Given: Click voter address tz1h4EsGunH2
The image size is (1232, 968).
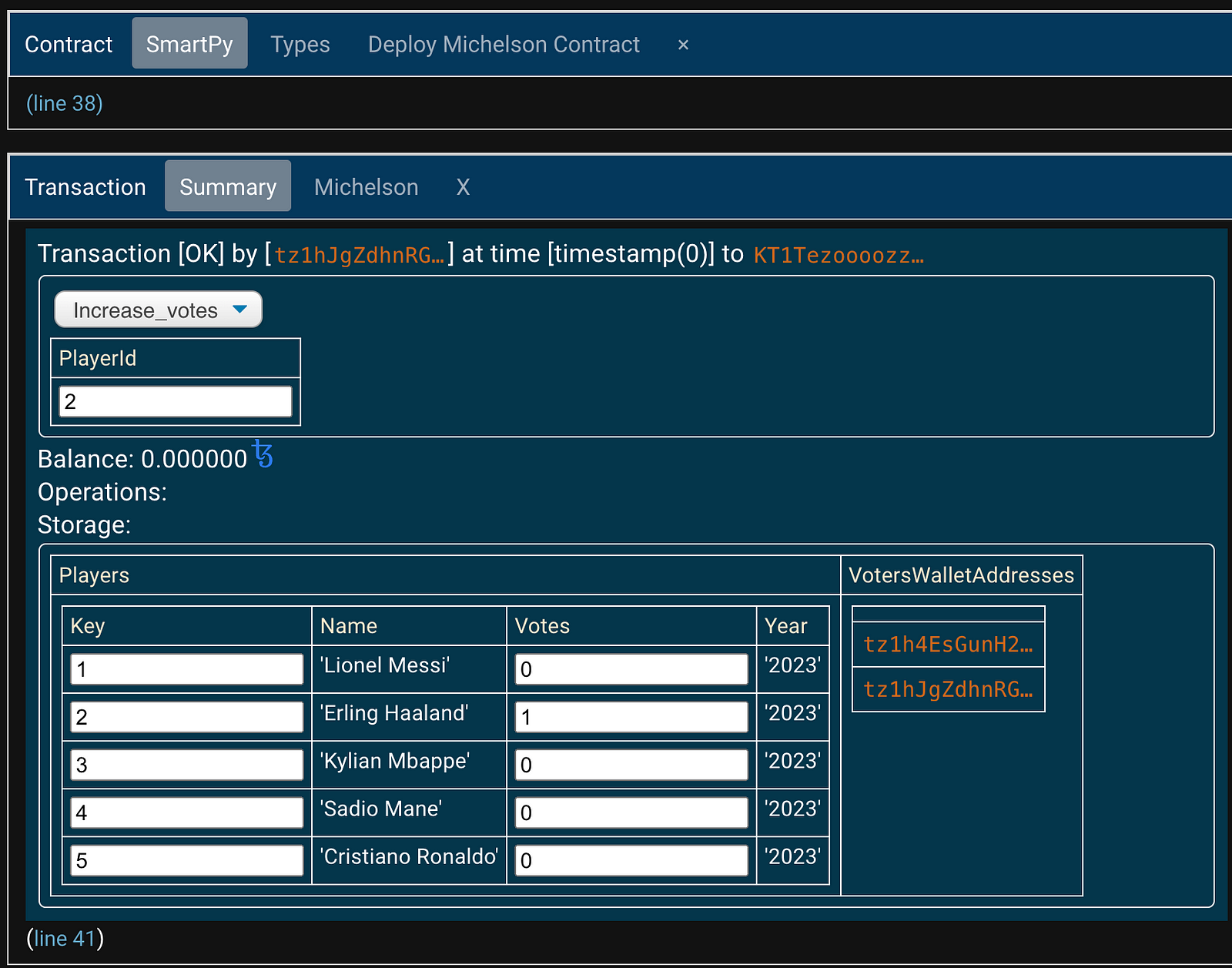Looking at the screenshot, I should 948,645.
